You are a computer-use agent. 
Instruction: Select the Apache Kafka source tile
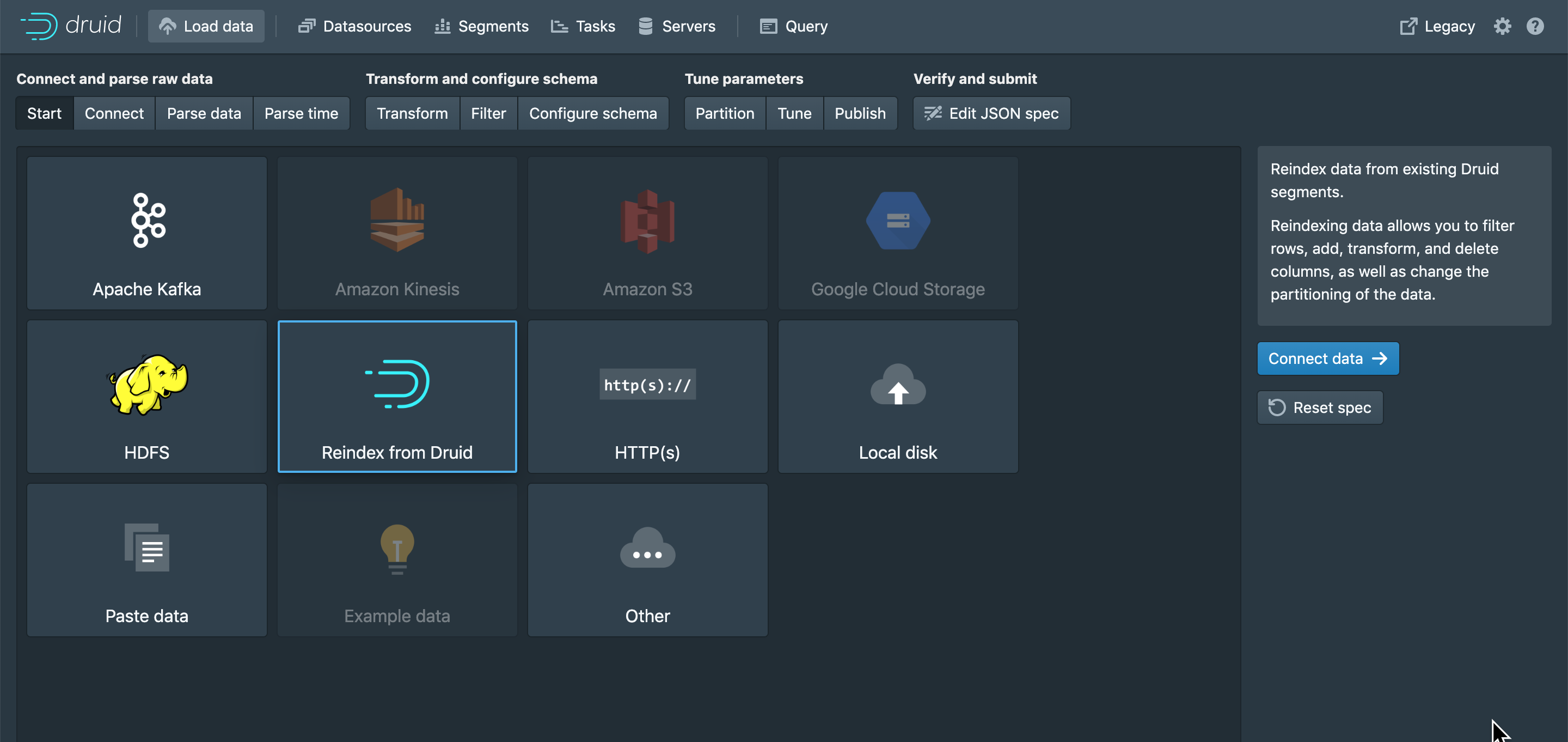(146, 233)
